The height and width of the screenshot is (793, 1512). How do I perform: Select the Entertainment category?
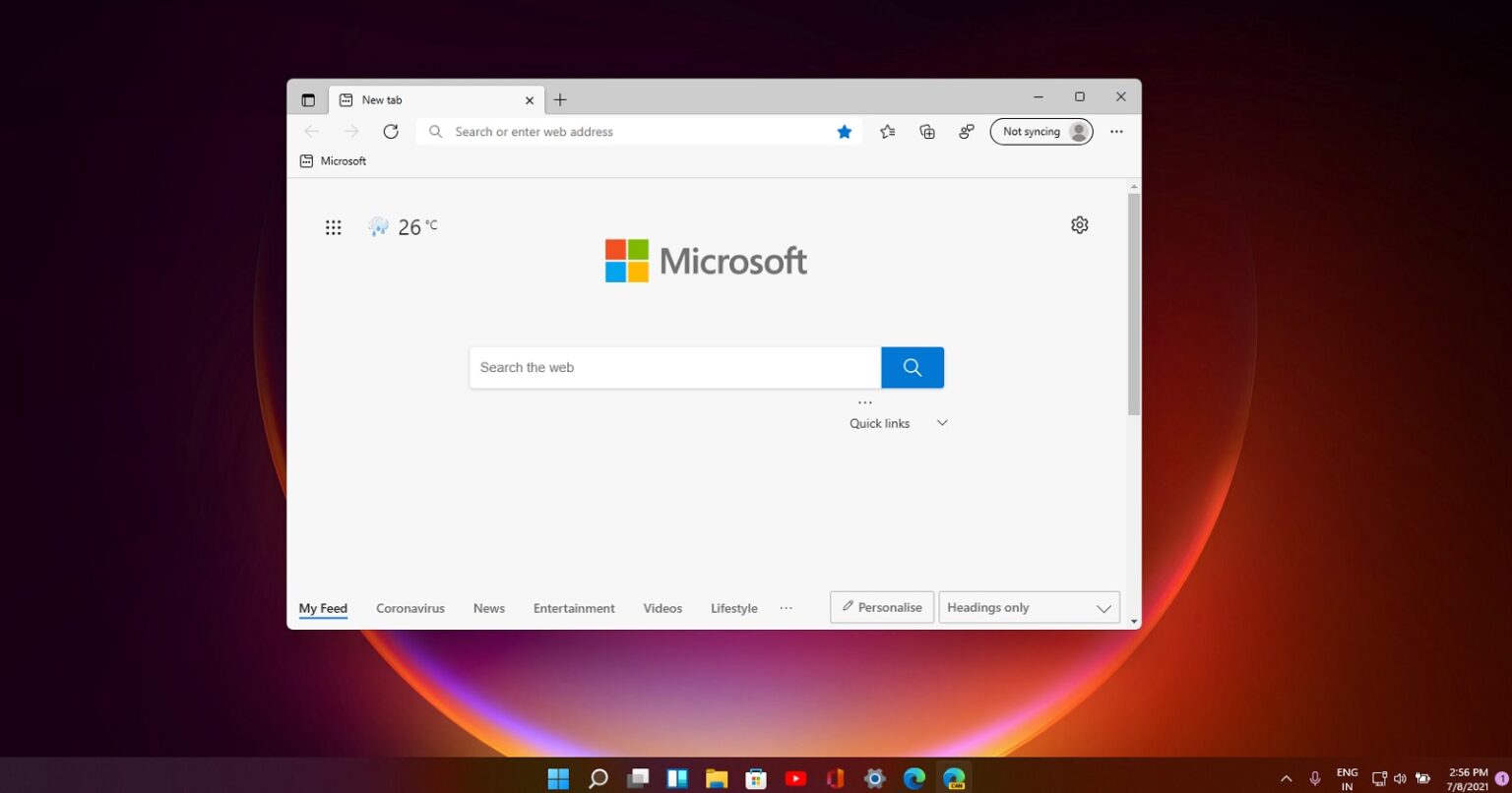click(574, 608)
